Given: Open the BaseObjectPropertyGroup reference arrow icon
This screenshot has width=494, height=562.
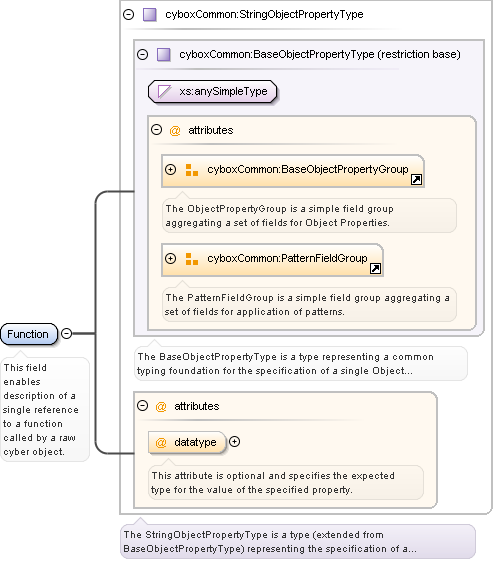Looking at the screenshot, I should (x=416, y=179).
